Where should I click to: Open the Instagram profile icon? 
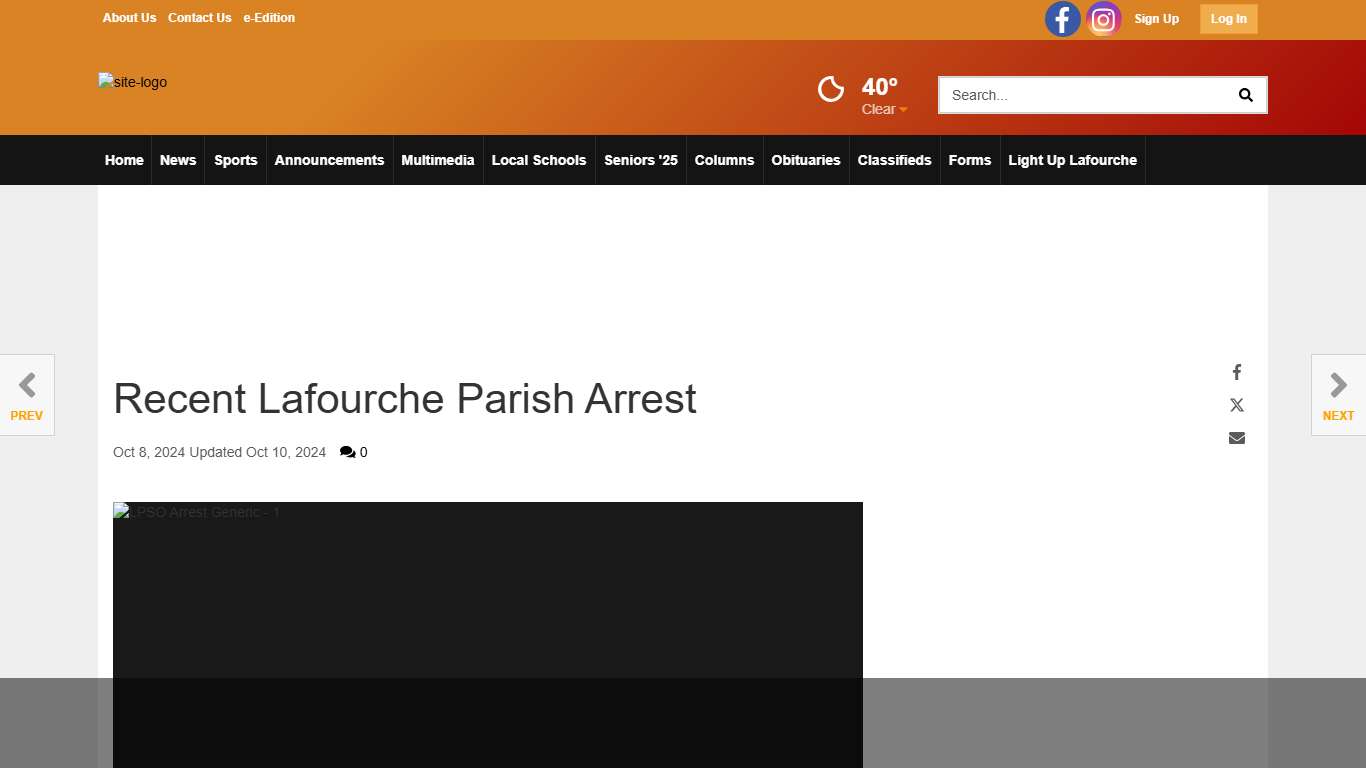[x=1103, y=18]
